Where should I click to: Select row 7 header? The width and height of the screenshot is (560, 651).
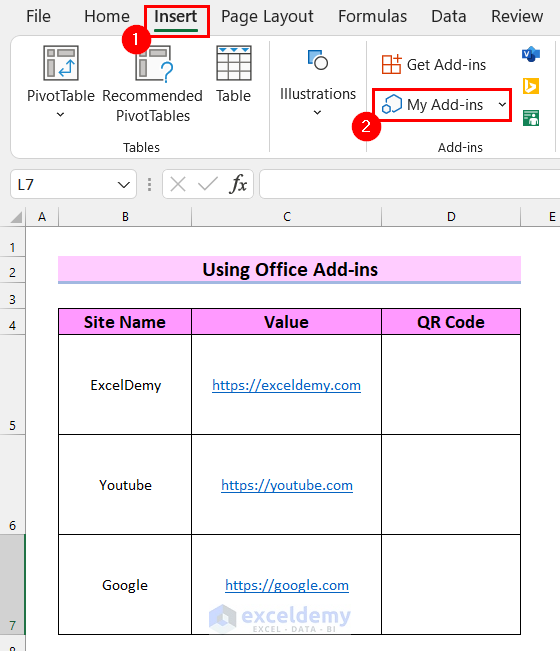[x=12, y=585]
